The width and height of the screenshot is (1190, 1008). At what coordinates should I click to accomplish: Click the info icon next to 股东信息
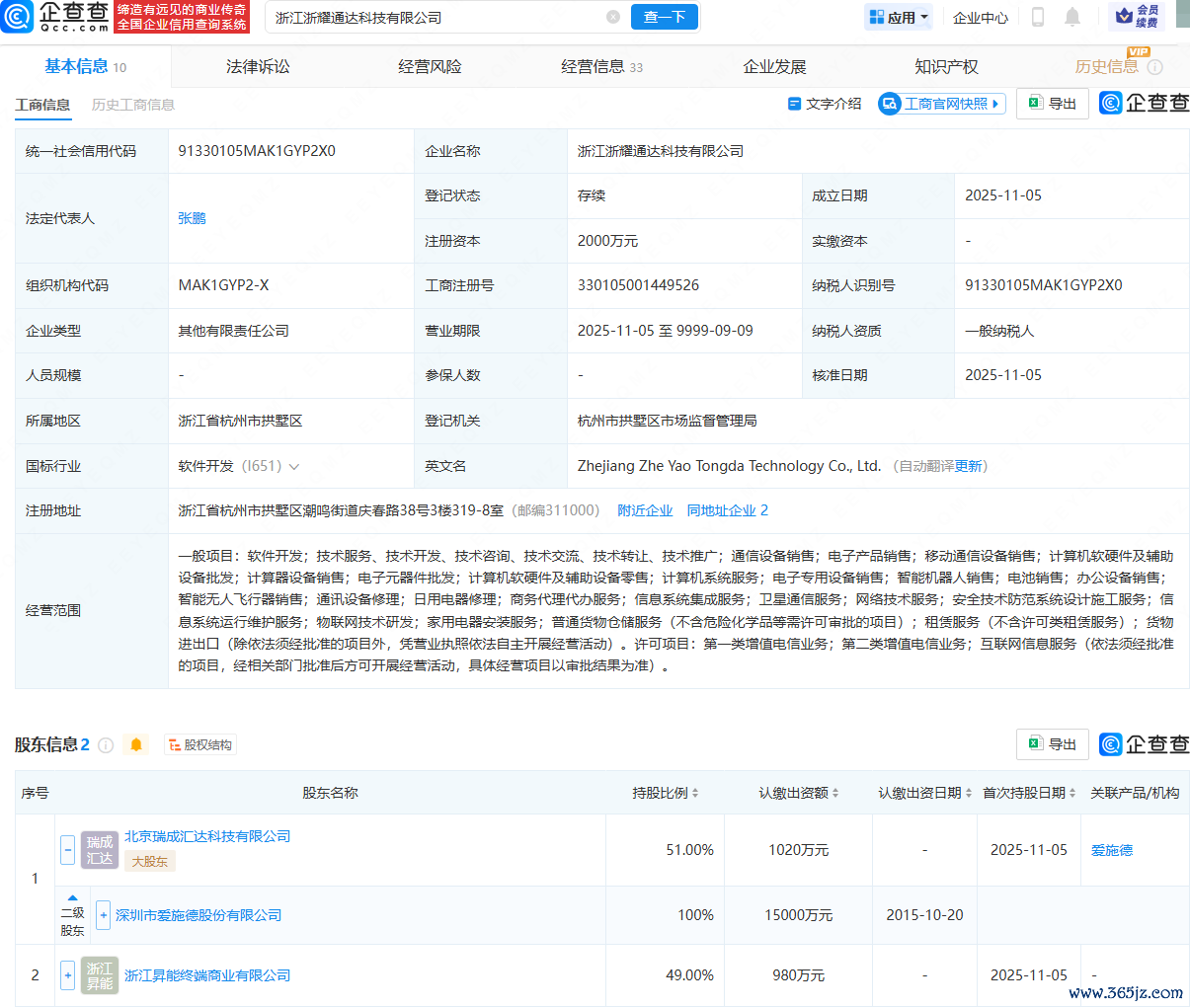[106, 744]
